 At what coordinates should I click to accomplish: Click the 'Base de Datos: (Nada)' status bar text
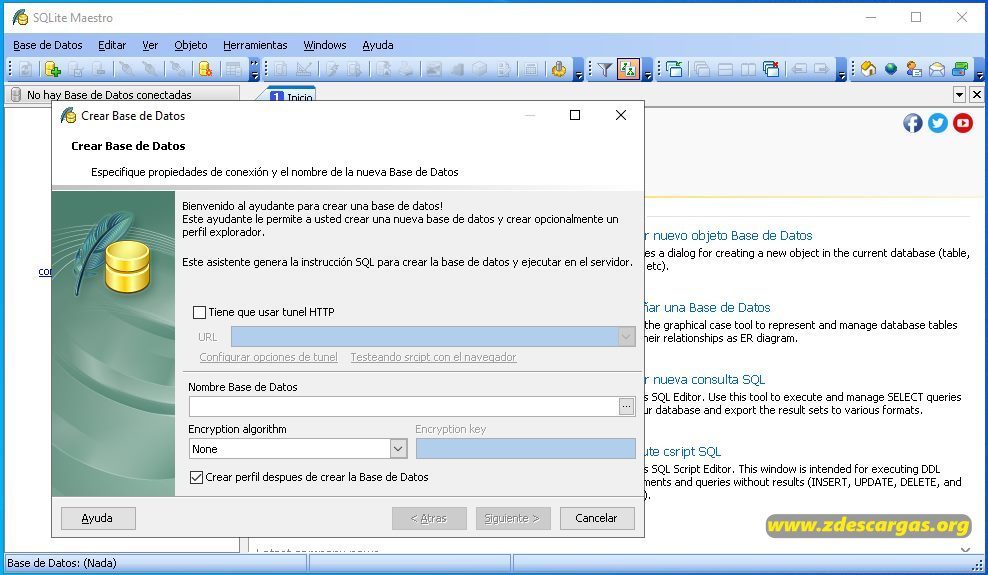point(62,563)
